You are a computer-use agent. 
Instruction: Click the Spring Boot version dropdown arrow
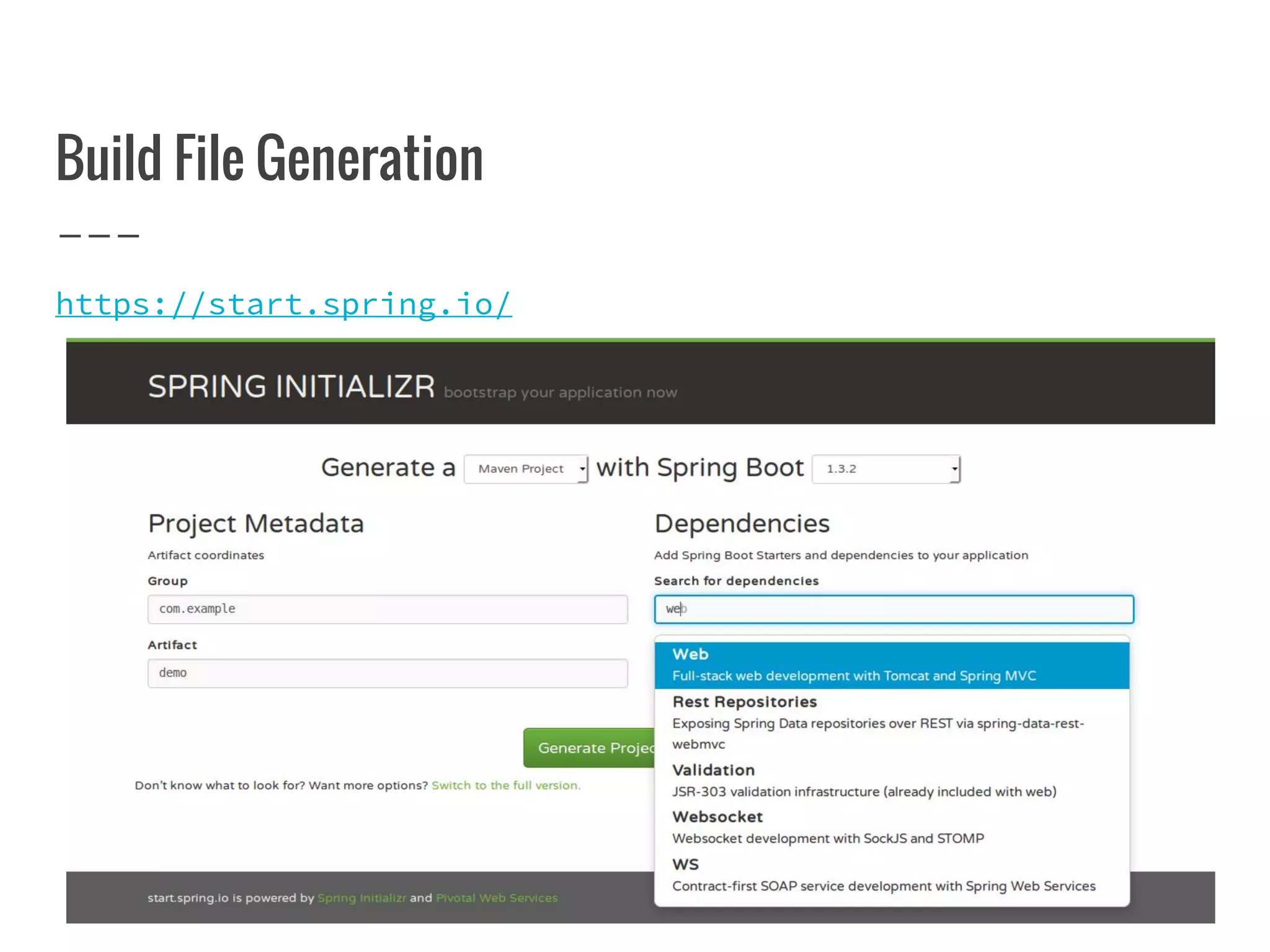(x=954, y=469)
